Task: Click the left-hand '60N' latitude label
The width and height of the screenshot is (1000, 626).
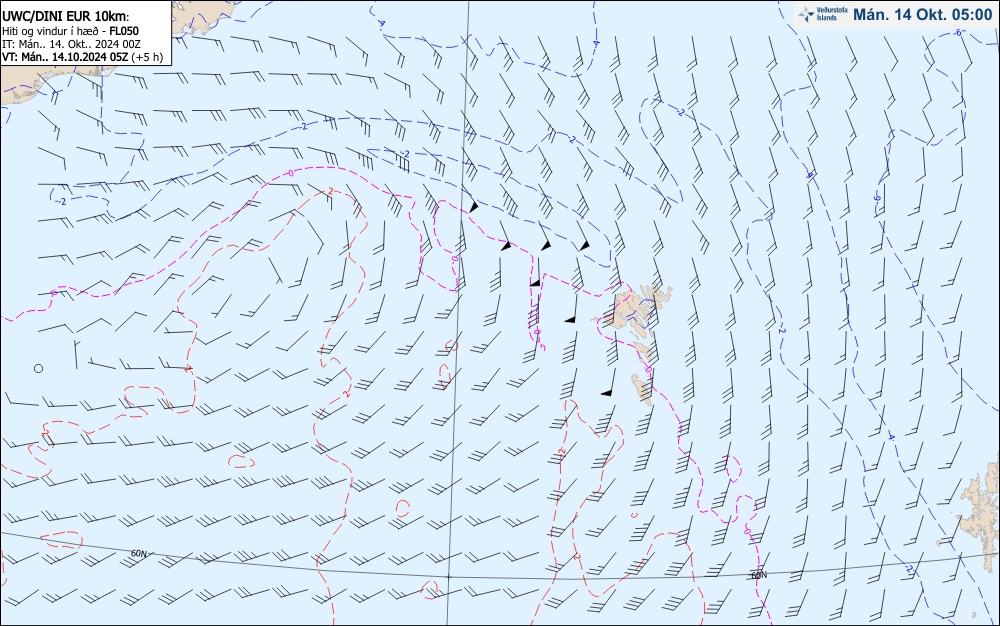Action: 139,553
